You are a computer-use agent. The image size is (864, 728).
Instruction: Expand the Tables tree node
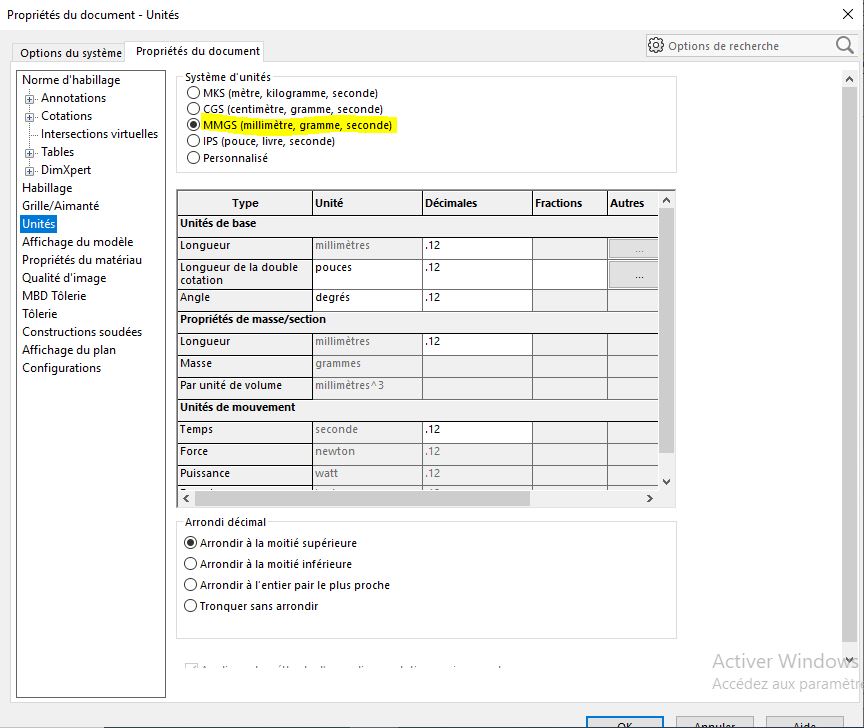point(29,153)
